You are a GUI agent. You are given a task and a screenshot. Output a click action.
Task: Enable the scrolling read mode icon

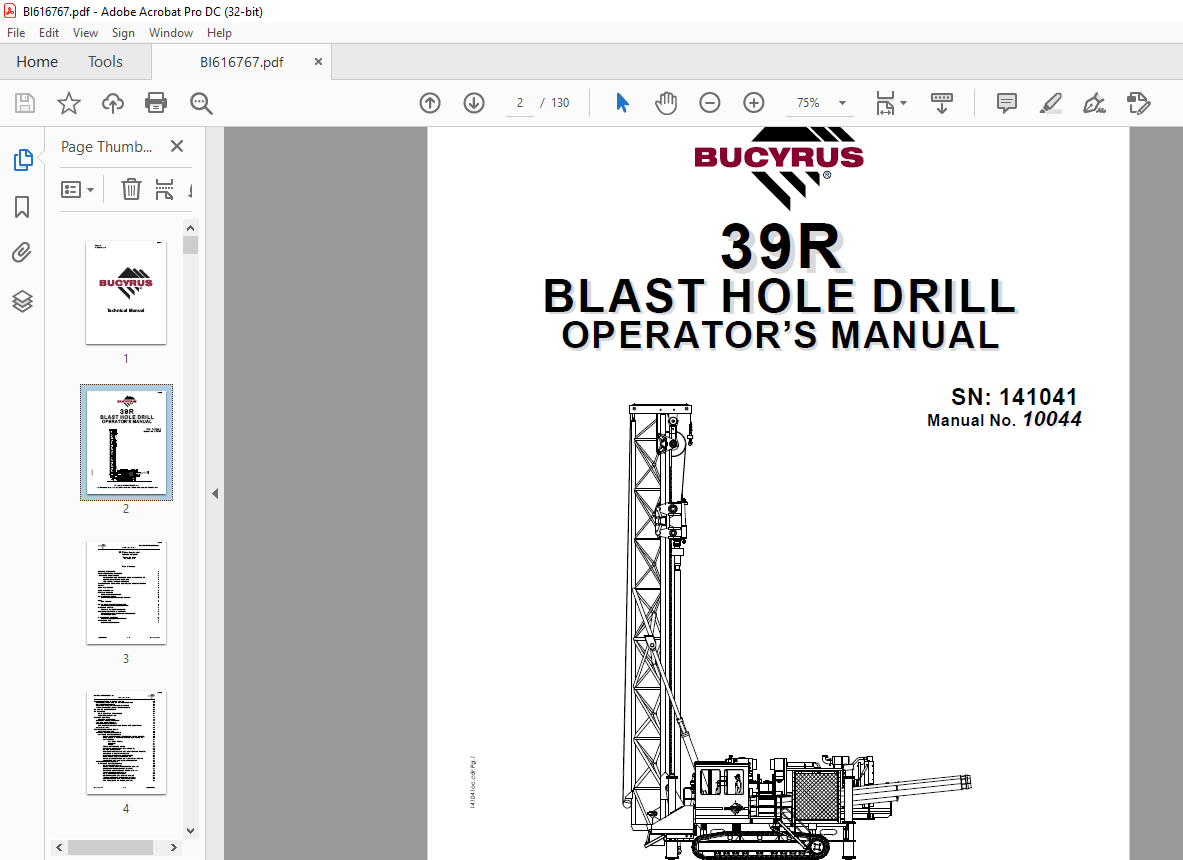tap(942, 103)
